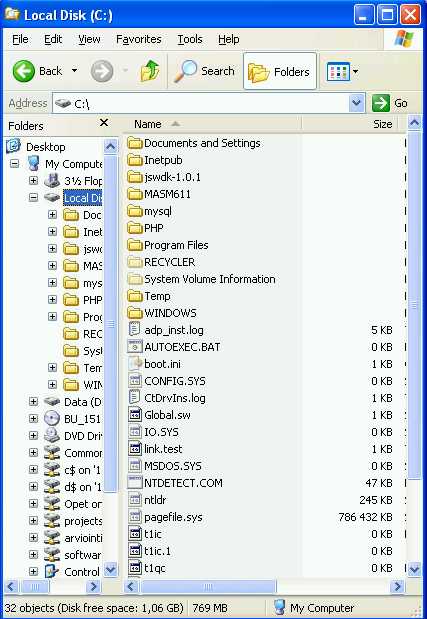Viewport: 427px width, 619px height.
Task: Expand the DVD Drive tree node
Action: 34,435
